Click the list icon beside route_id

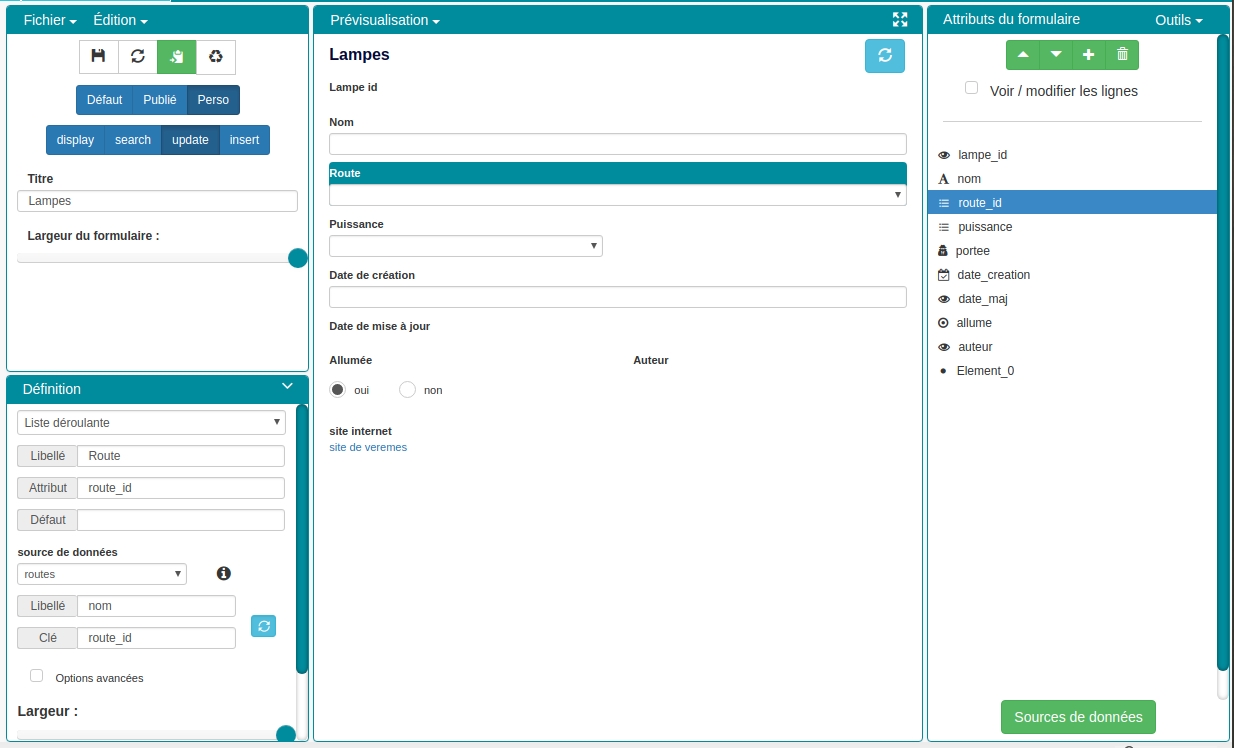point(944,203)
